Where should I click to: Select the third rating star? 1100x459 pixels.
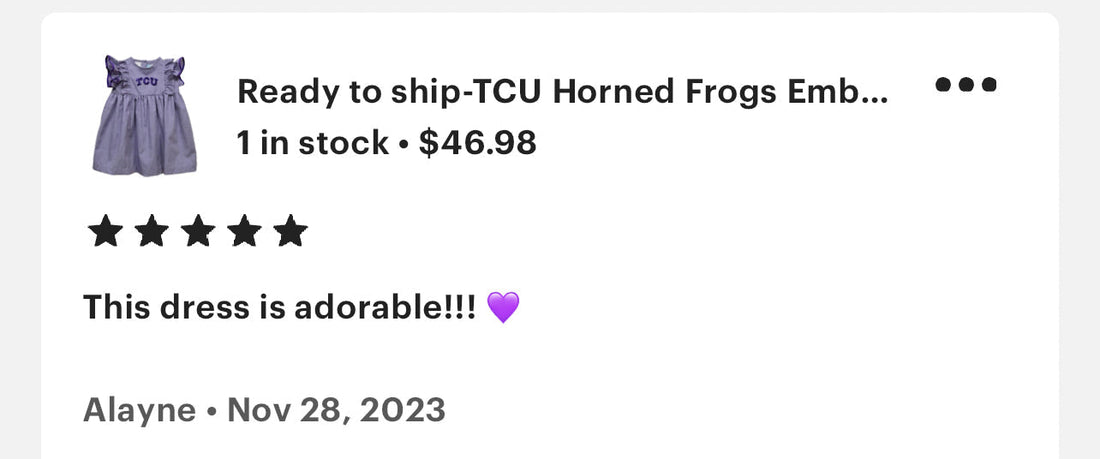tap(198, 232)
